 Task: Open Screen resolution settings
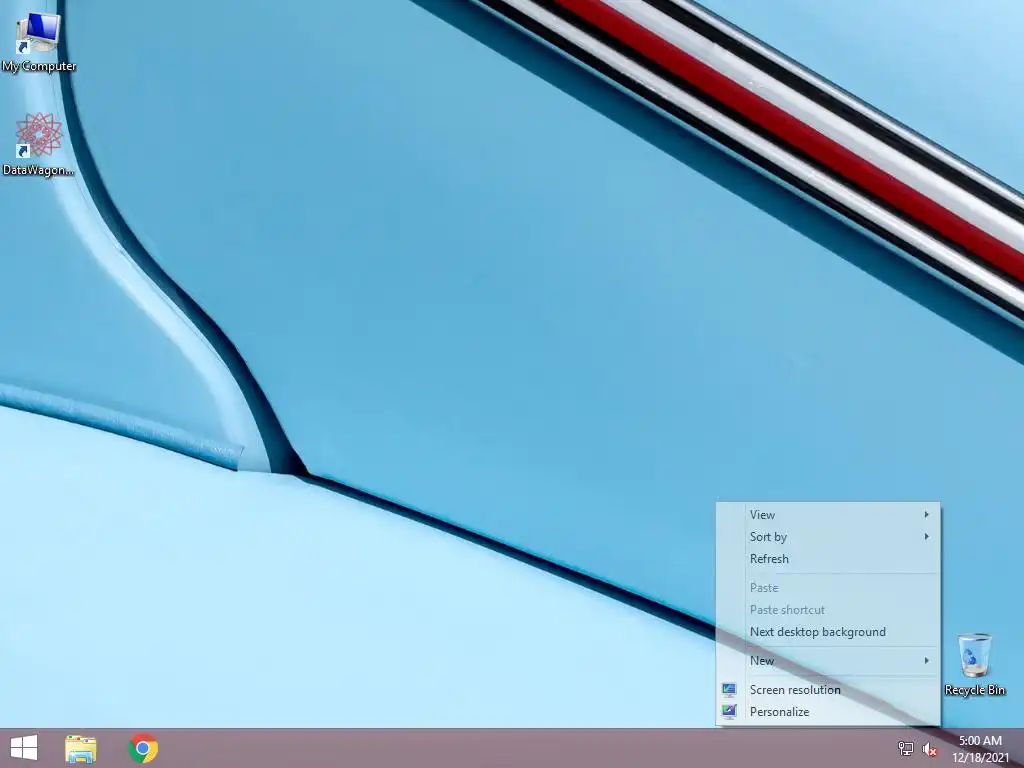(x=828, y=690)
